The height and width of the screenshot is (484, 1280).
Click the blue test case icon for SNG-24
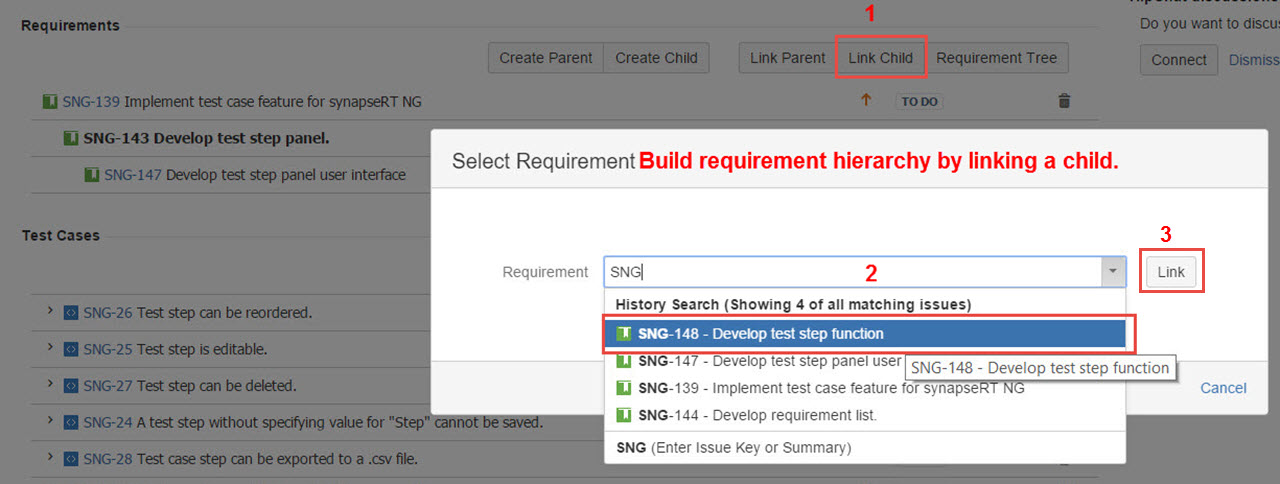point(71,423)
